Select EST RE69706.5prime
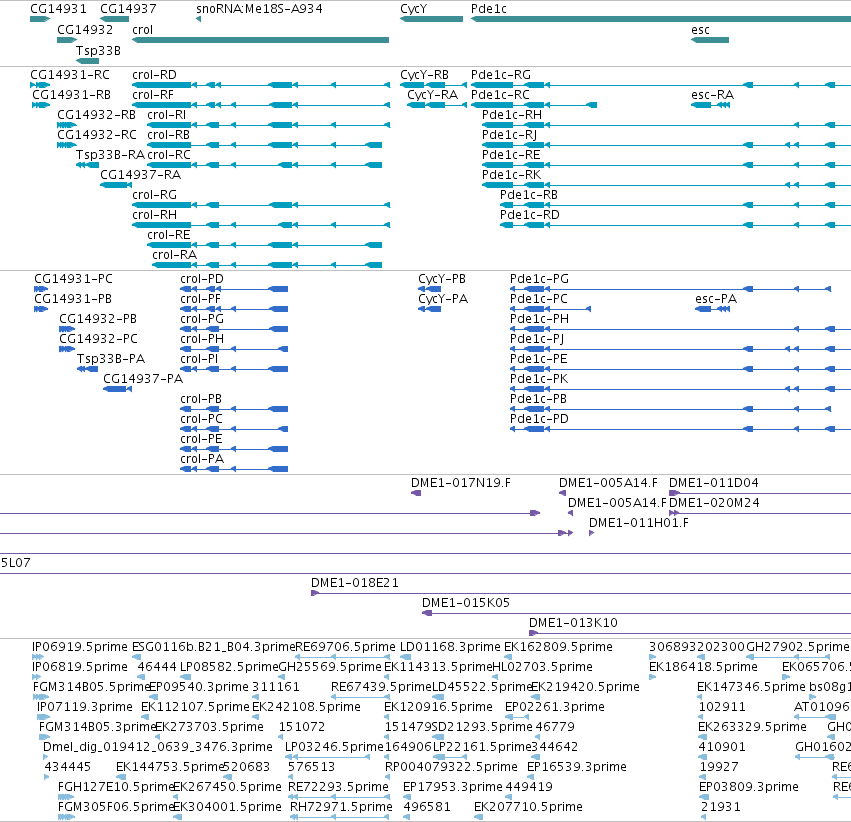Image resolution: width=851 pixels, height=822 pixels. pos(342,657)
